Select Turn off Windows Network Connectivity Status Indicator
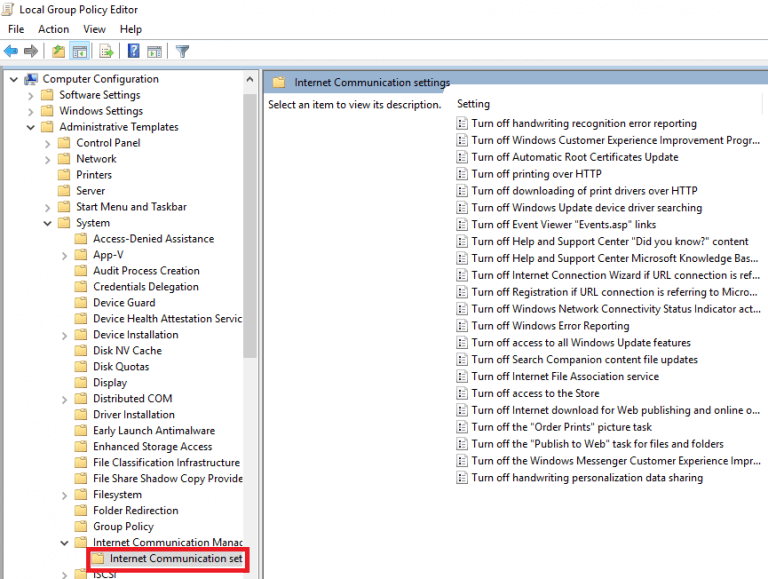The width and height of the screenshot is (768, 579). pos(616,309)
